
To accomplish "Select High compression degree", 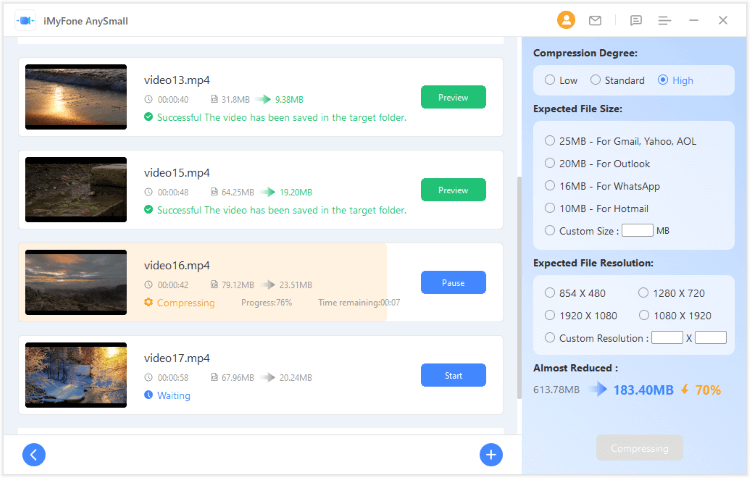I will coord(663,80).
